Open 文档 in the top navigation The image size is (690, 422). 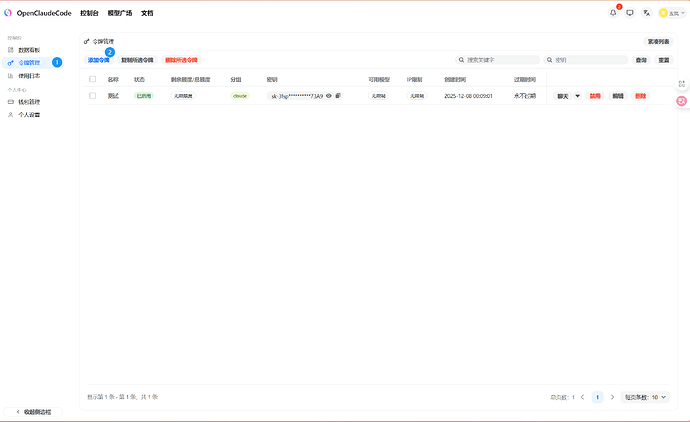(x=147, y=13)
